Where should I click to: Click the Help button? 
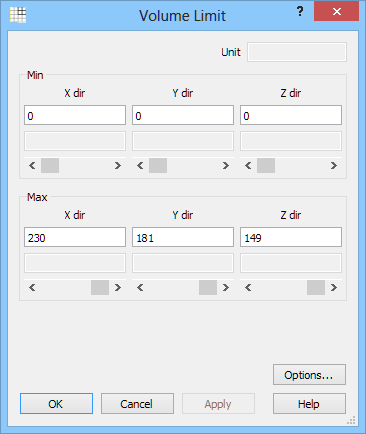[x=309, y=404]
